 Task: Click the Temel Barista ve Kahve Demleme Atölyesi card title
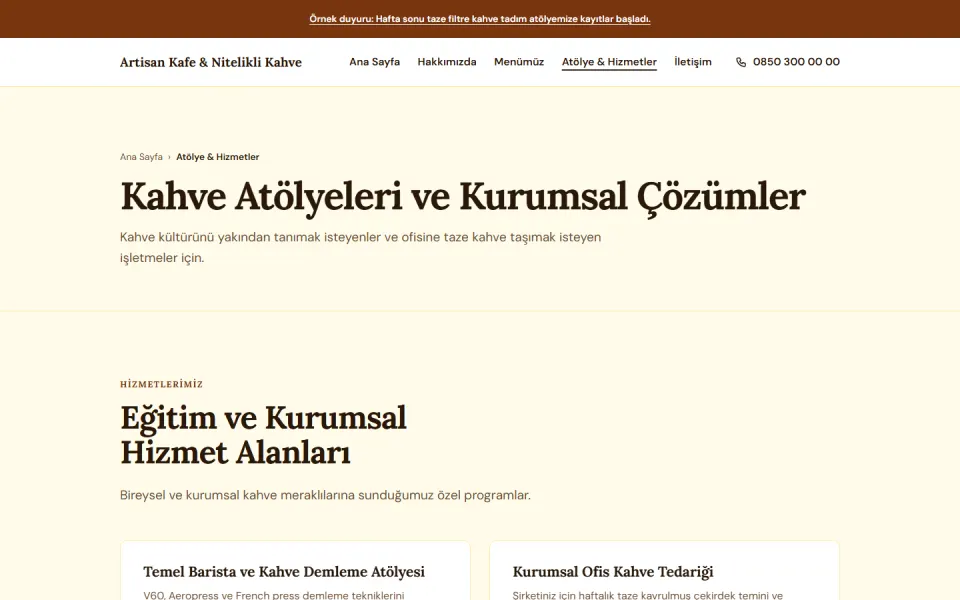[284, 572]
